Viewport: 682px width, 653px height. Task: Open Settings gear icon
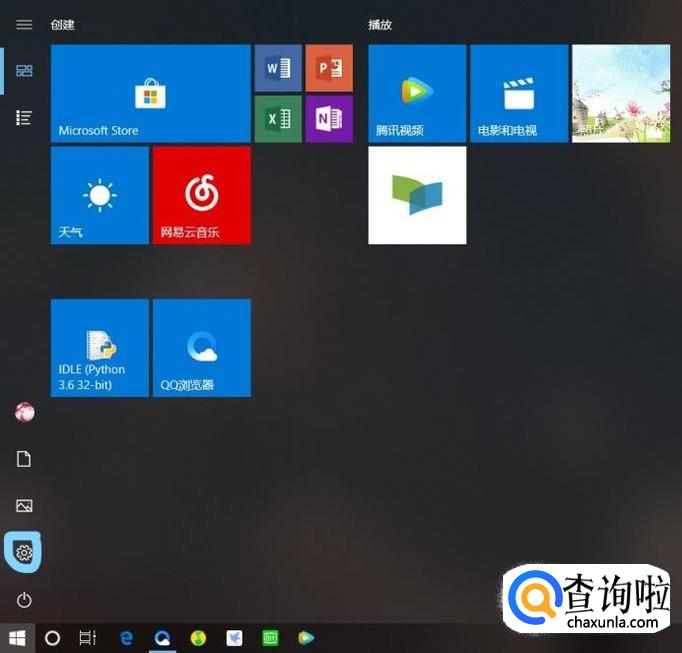pyautogui.click(x=24, y=553)
